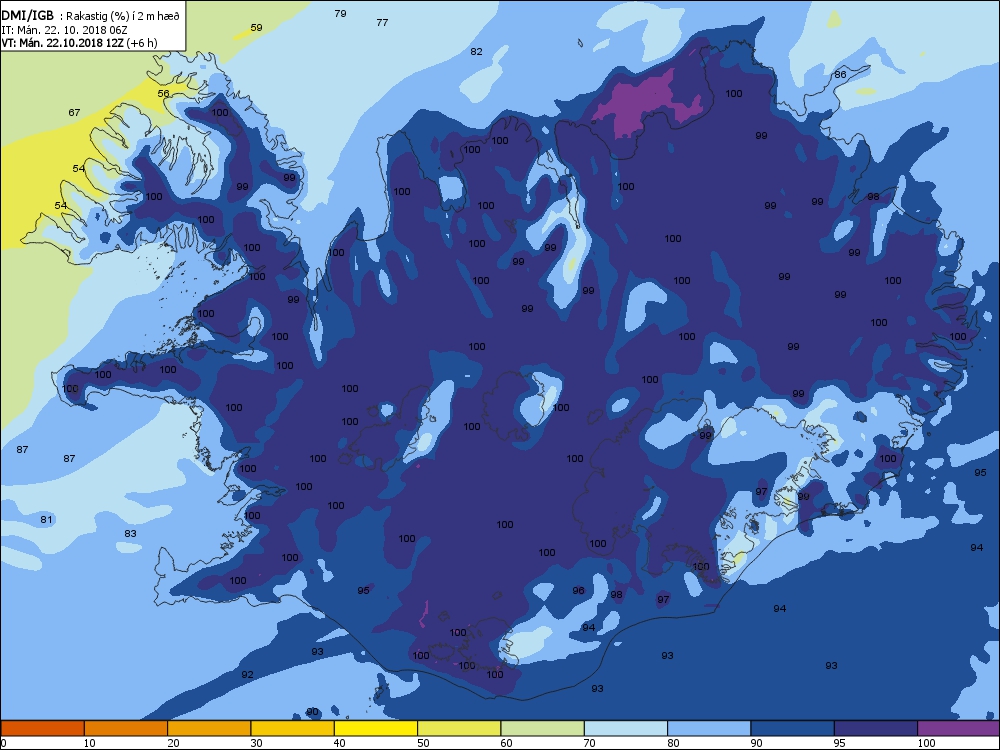Select the map value 96
The height and width of the screenshot is (750, 1000).
coord(578,591)
